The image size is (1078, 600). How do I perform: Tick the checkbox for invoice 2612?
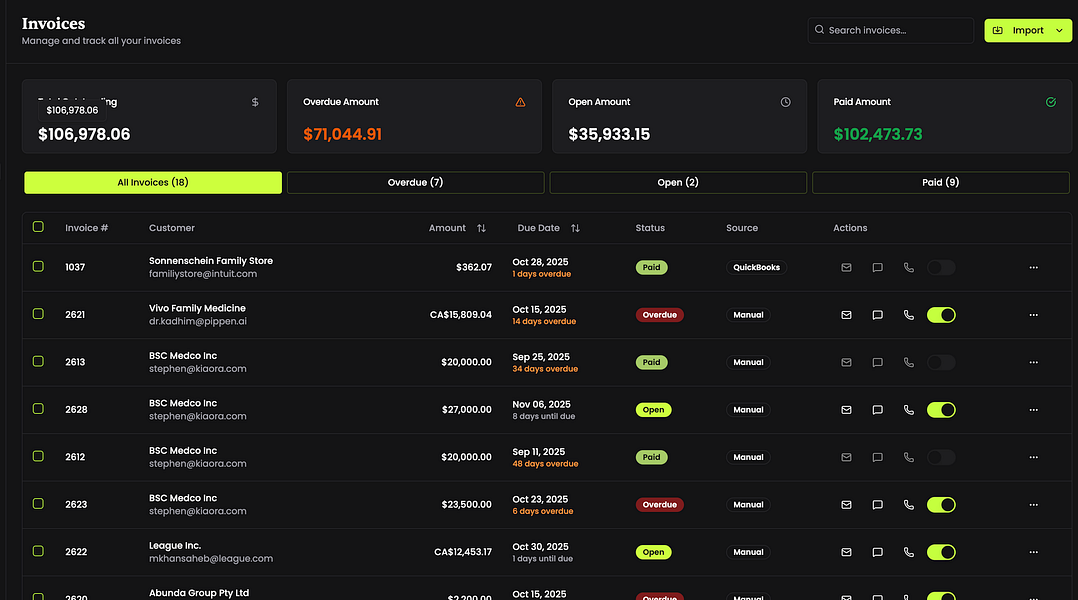(x=38, y=456)
